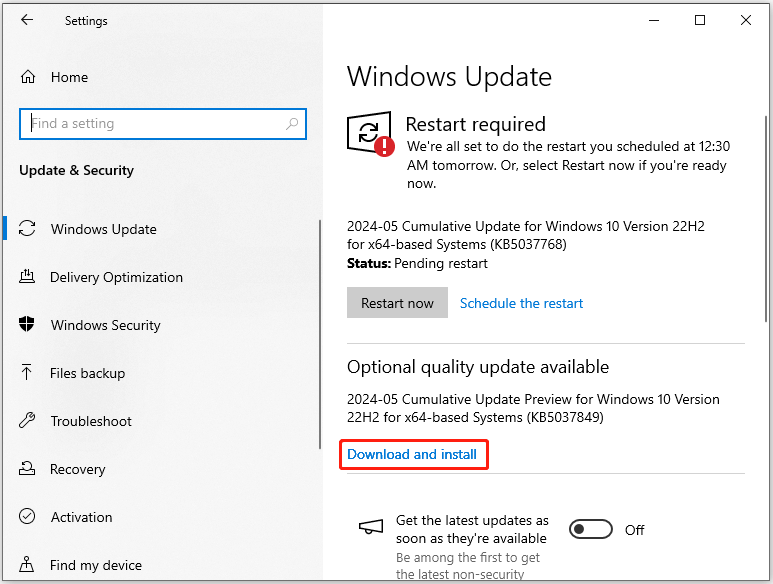Click the Find my device icon

[x=27, y=564]
